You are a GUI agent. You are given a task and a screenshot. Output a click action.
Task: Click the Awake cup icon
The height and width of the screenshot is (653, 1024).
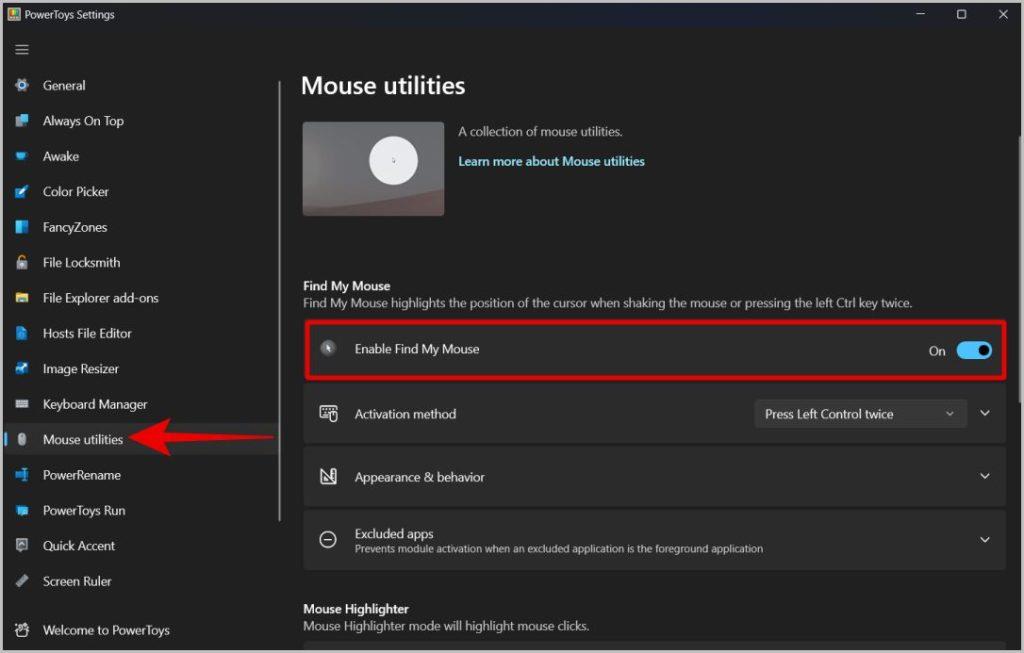click(22, 156)
